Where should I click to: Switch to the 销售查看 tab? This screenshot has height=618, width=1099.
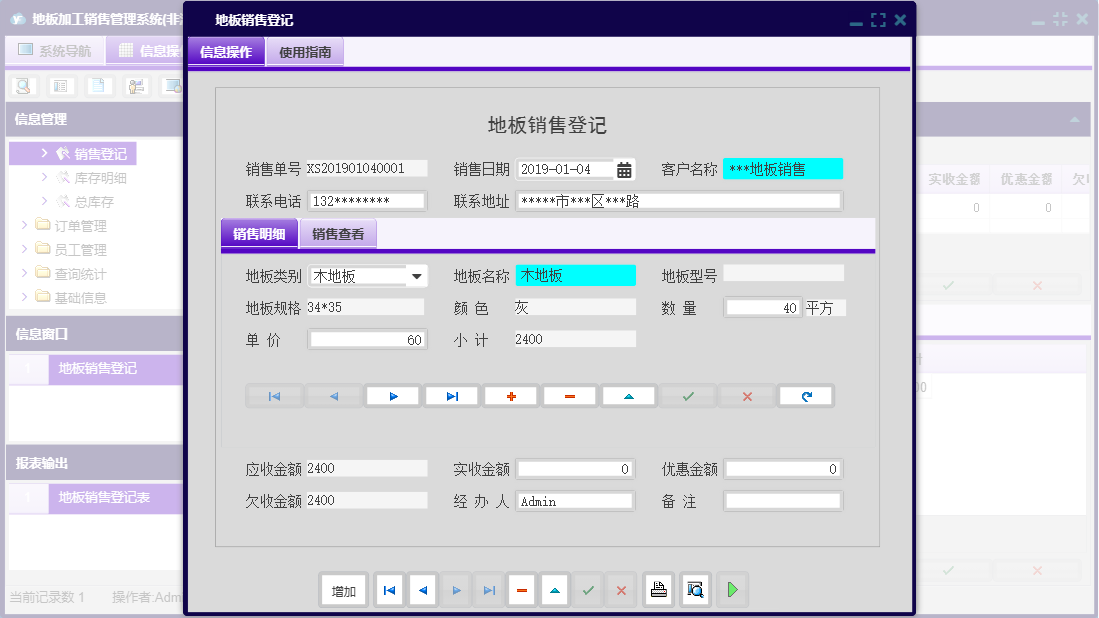tap(338, 233)
